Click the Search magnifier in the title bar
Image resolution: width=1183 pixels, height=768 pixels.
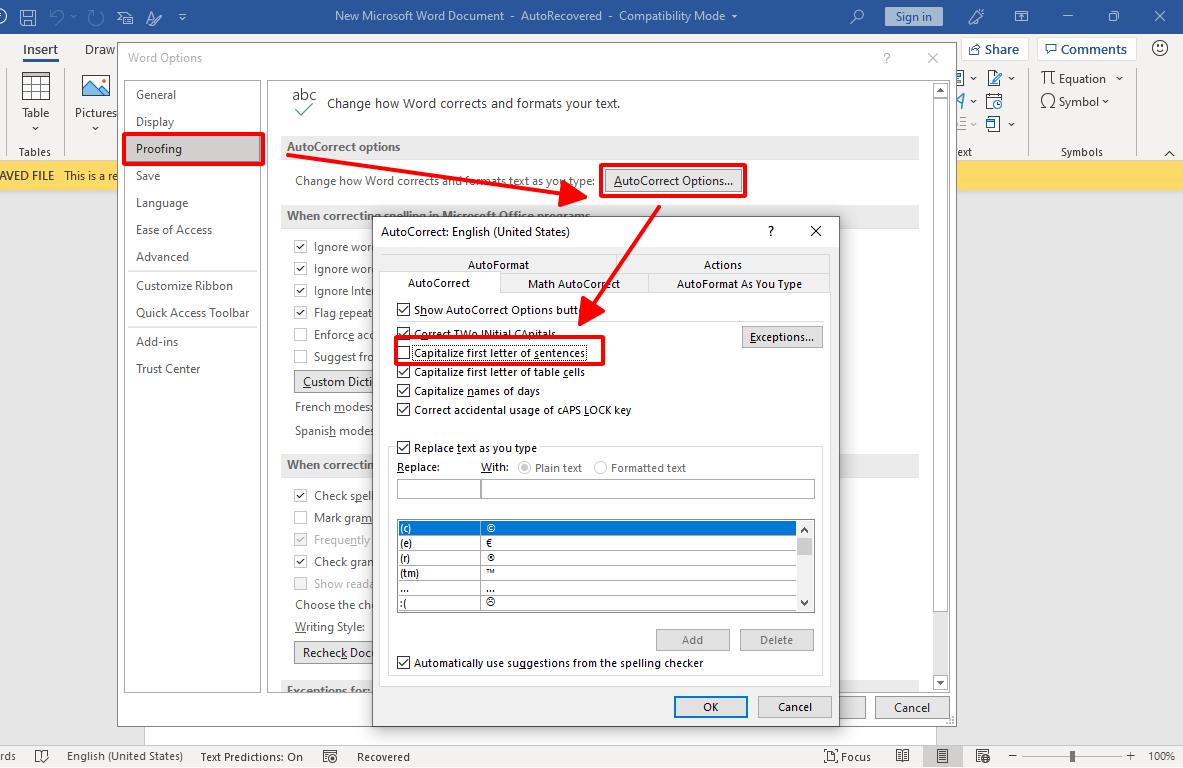click(856, 17)
